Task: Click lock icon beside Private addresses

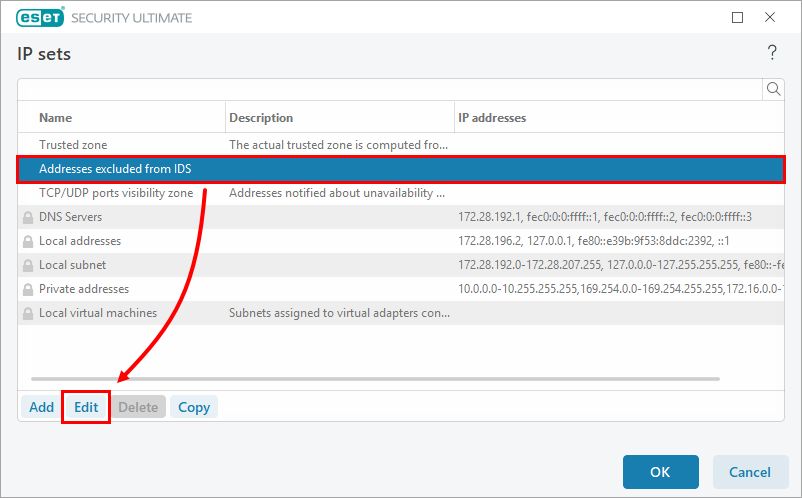Action: [27, 289]
